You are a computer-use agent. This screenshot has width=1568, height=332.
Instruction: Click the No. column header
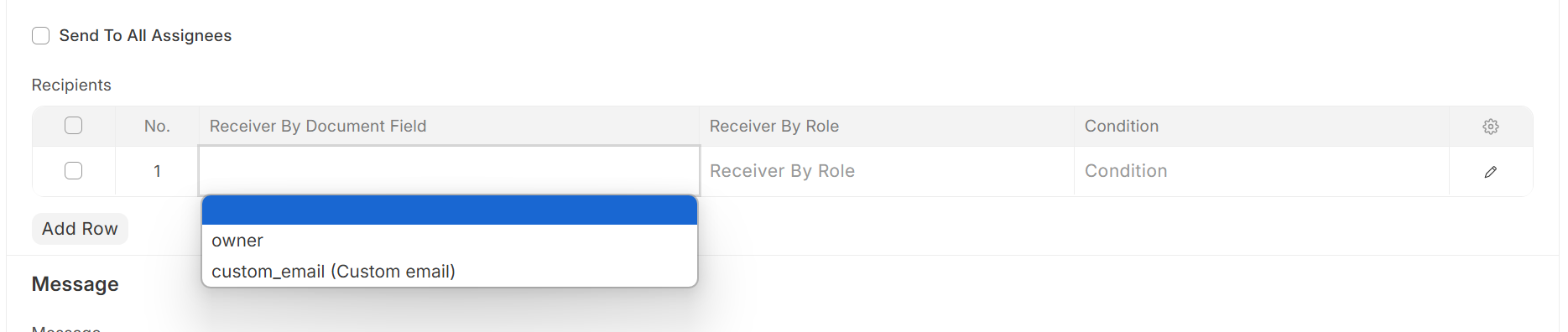[x=157, y=126]
